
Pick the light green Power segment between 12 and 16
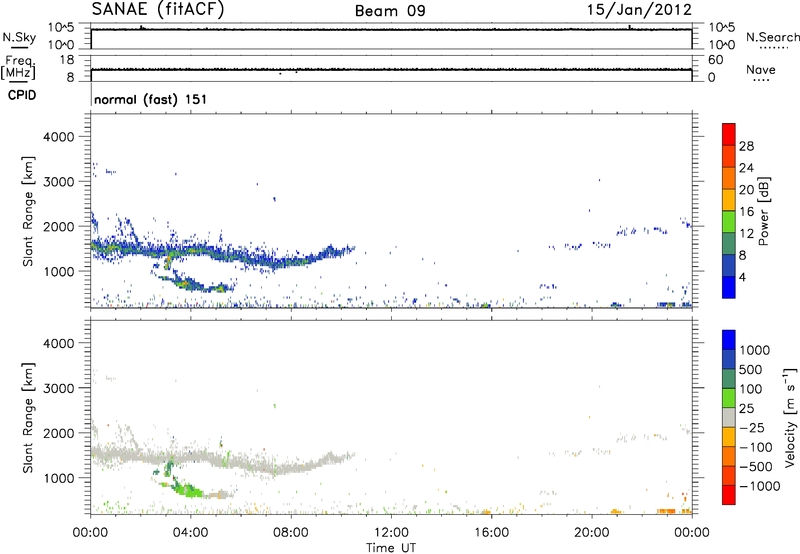[729, 222]
